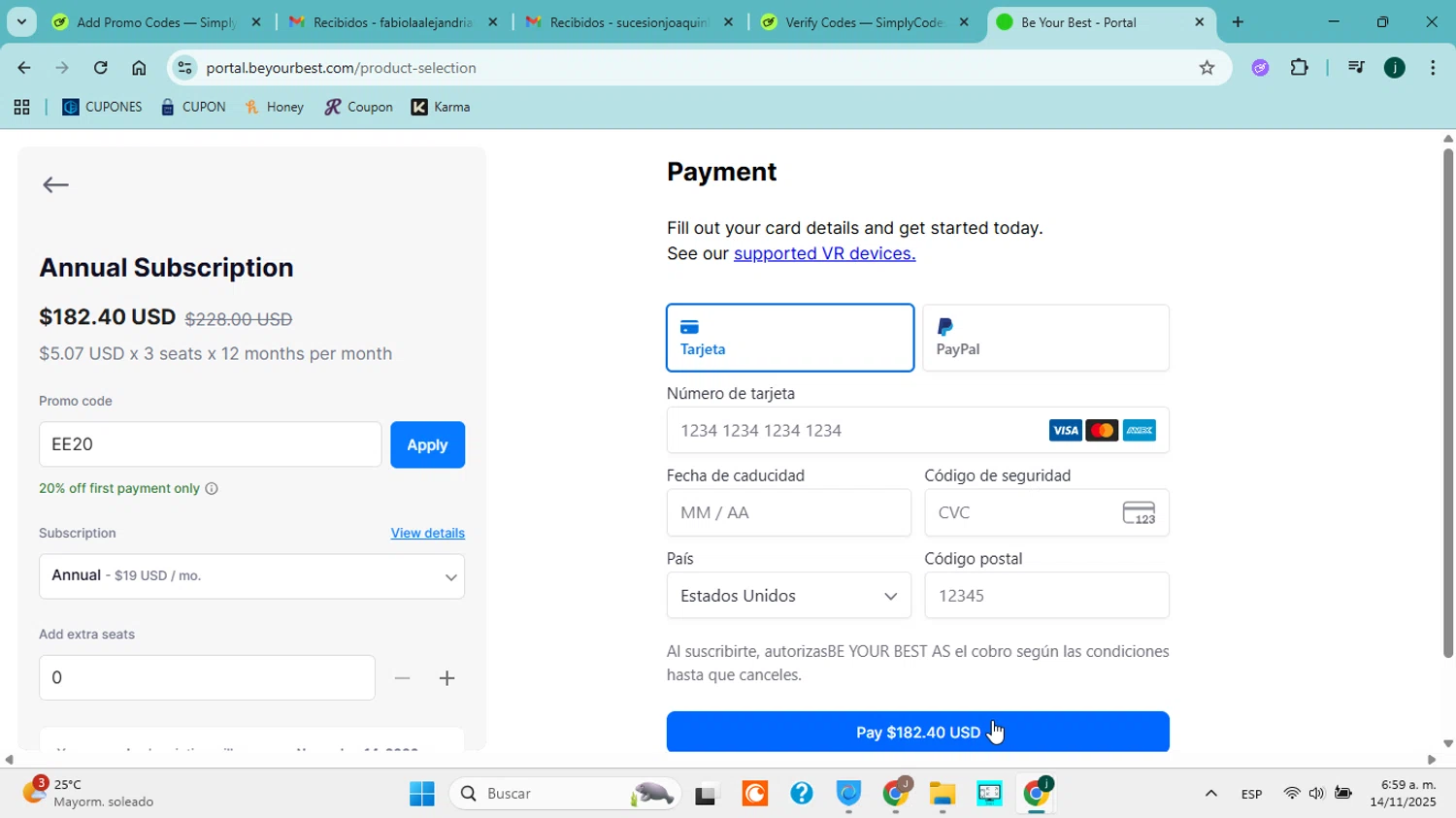
Task: Click the American Express logo
Action: point(1139,431)
